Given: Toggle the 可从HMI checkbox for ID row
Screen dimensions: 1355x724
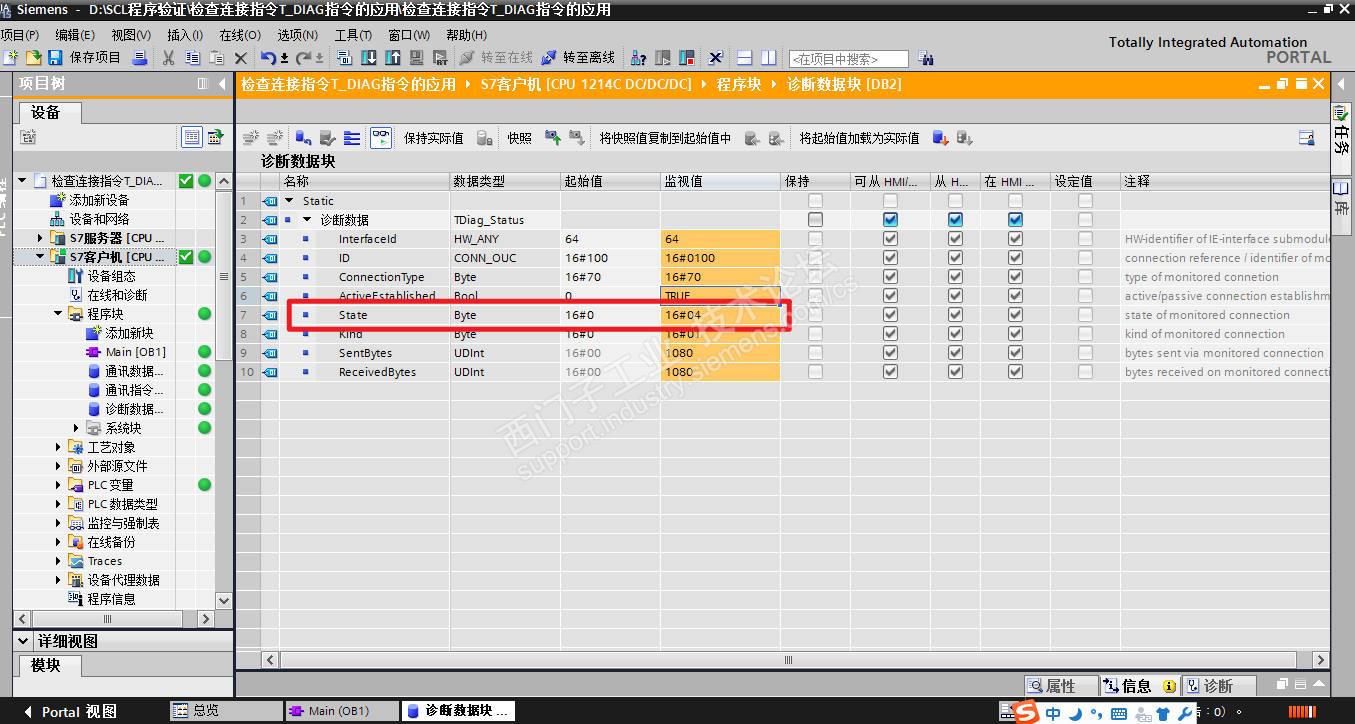Looking at the screenshot, I should 890,258.
